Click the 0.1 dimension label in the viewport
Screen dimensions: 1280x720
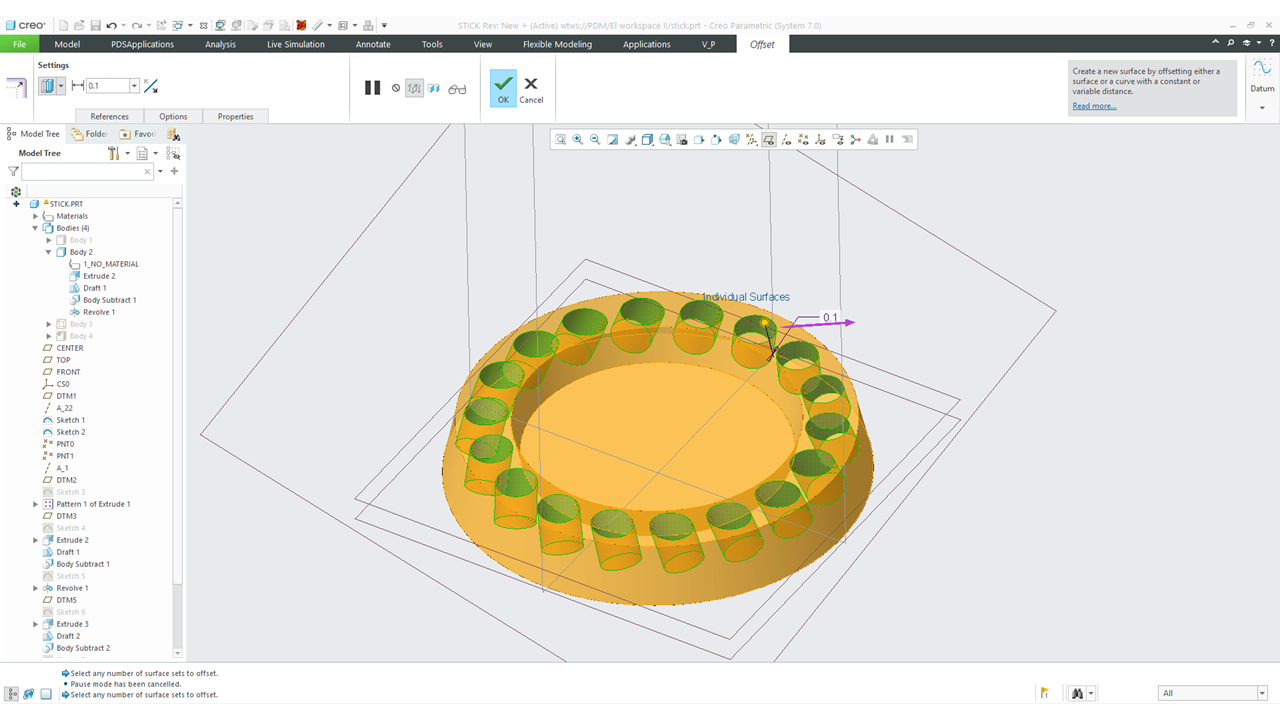point(830,317)
